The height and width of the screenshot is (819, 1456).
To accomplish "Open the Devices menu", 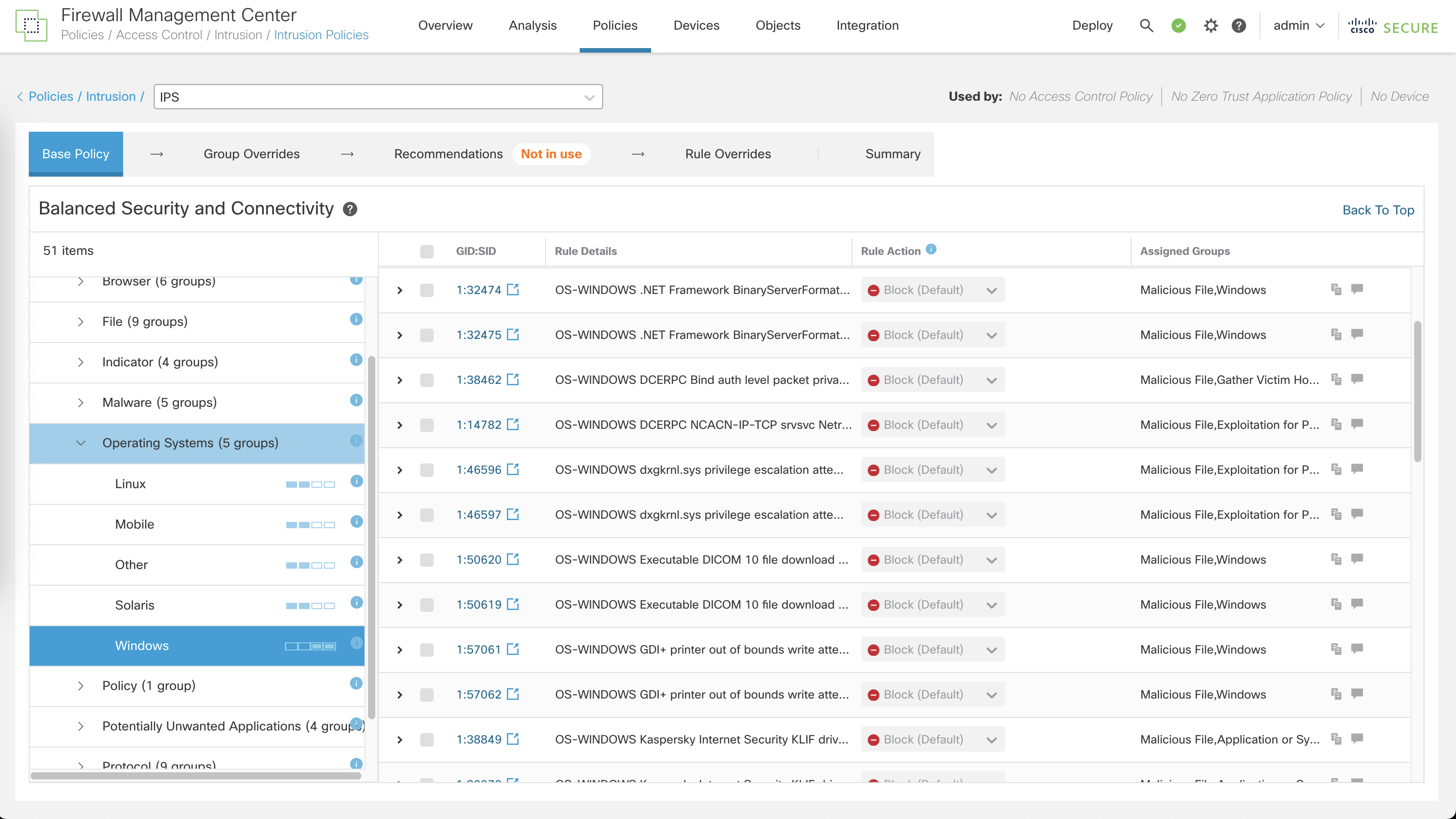I will point(696,26).
